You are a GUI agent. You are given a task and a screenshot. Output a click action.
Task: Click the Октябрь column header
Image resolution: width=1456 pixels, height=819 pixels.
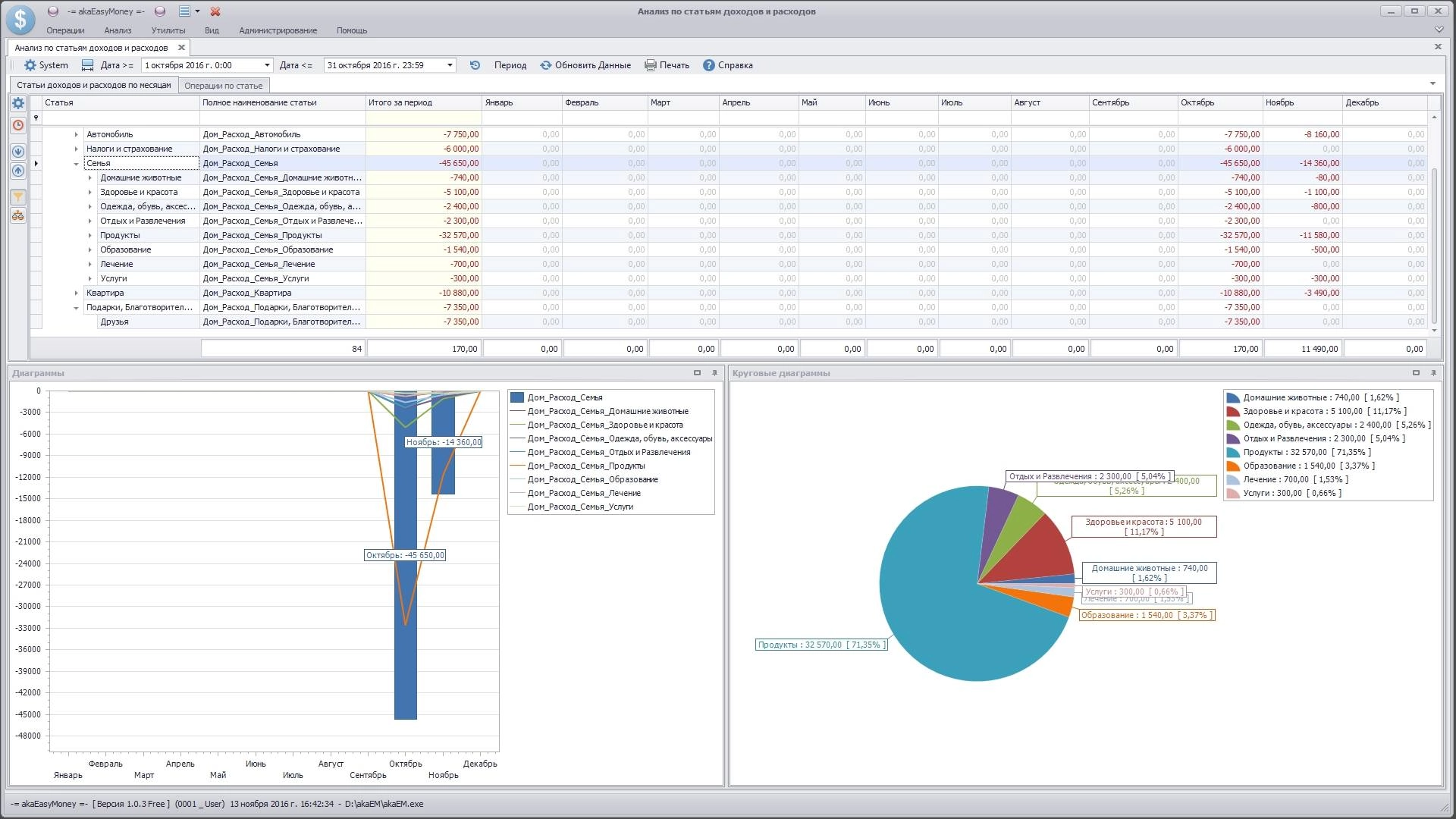point(1220,102)
